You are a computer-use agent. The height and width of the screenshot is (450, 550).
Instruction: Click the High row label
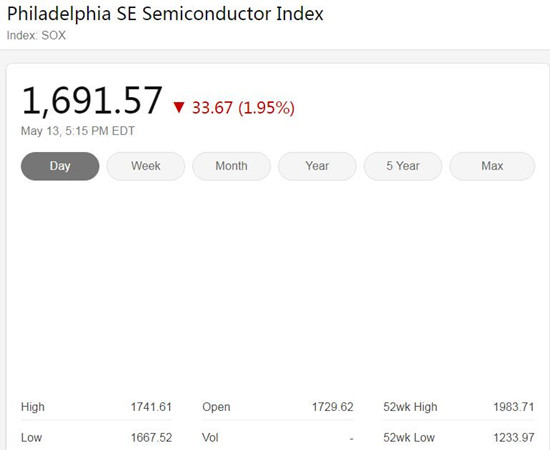click(x=33, y=407)
